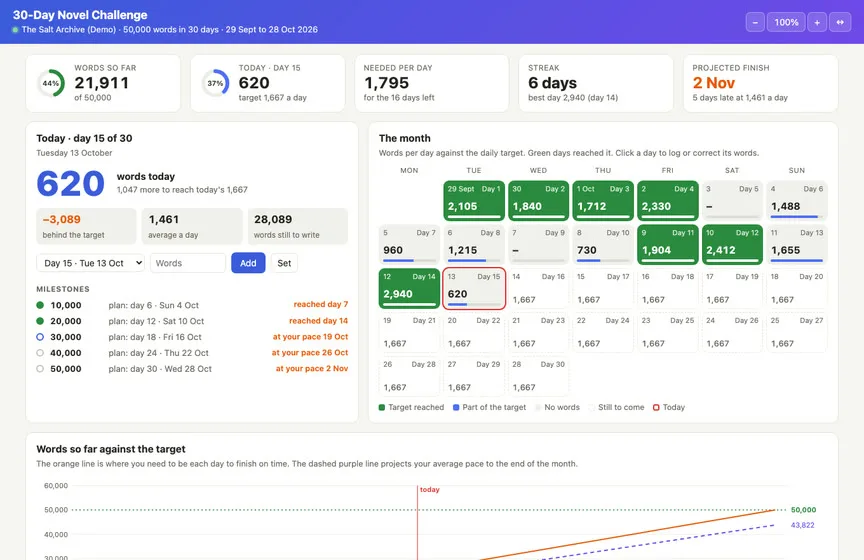864x560 pixels.
Task: Click the Set button
Action: coord(284,263)
